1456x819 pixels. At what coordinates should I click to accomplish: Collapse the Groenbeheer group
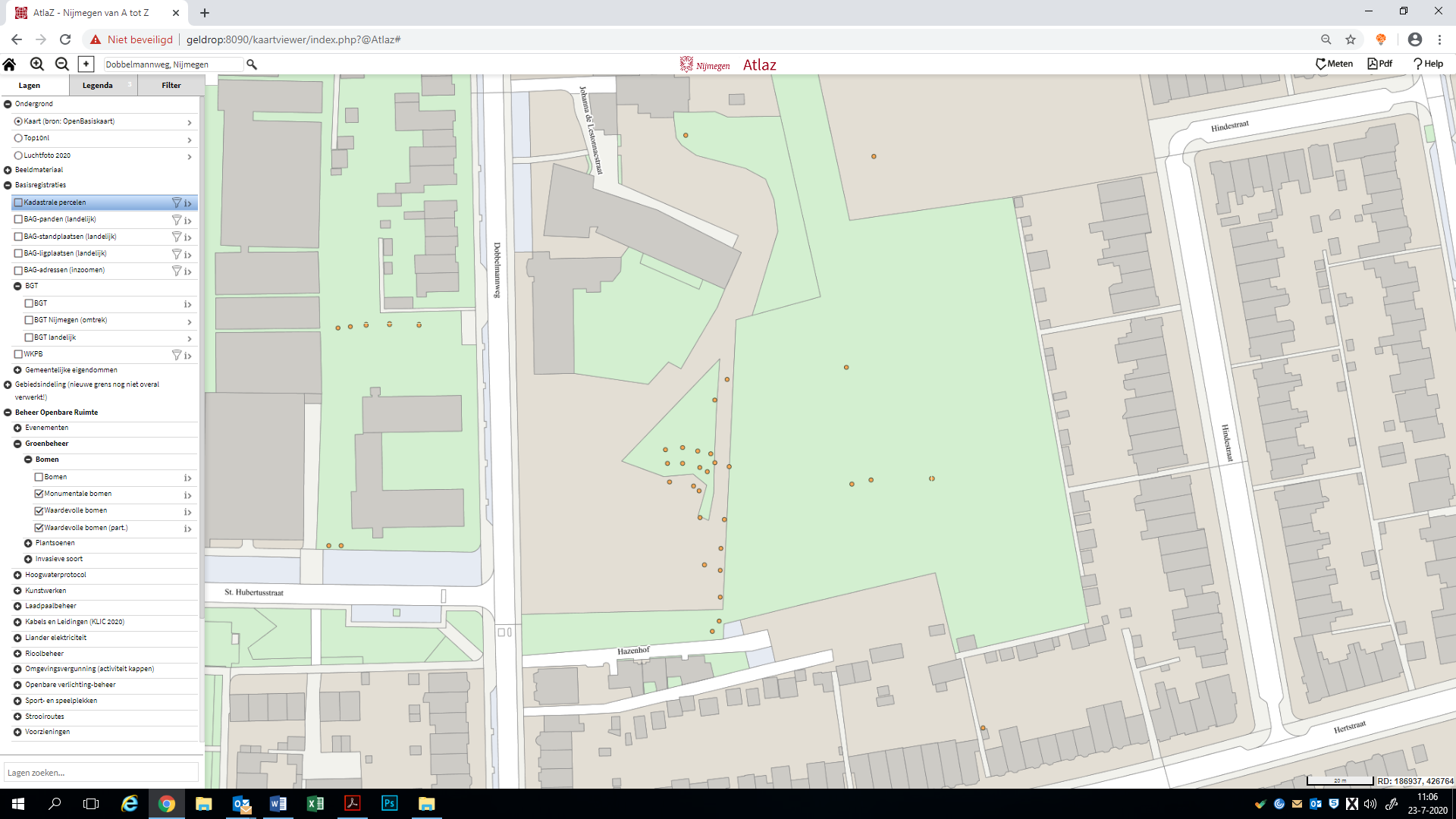pos(17,444)
